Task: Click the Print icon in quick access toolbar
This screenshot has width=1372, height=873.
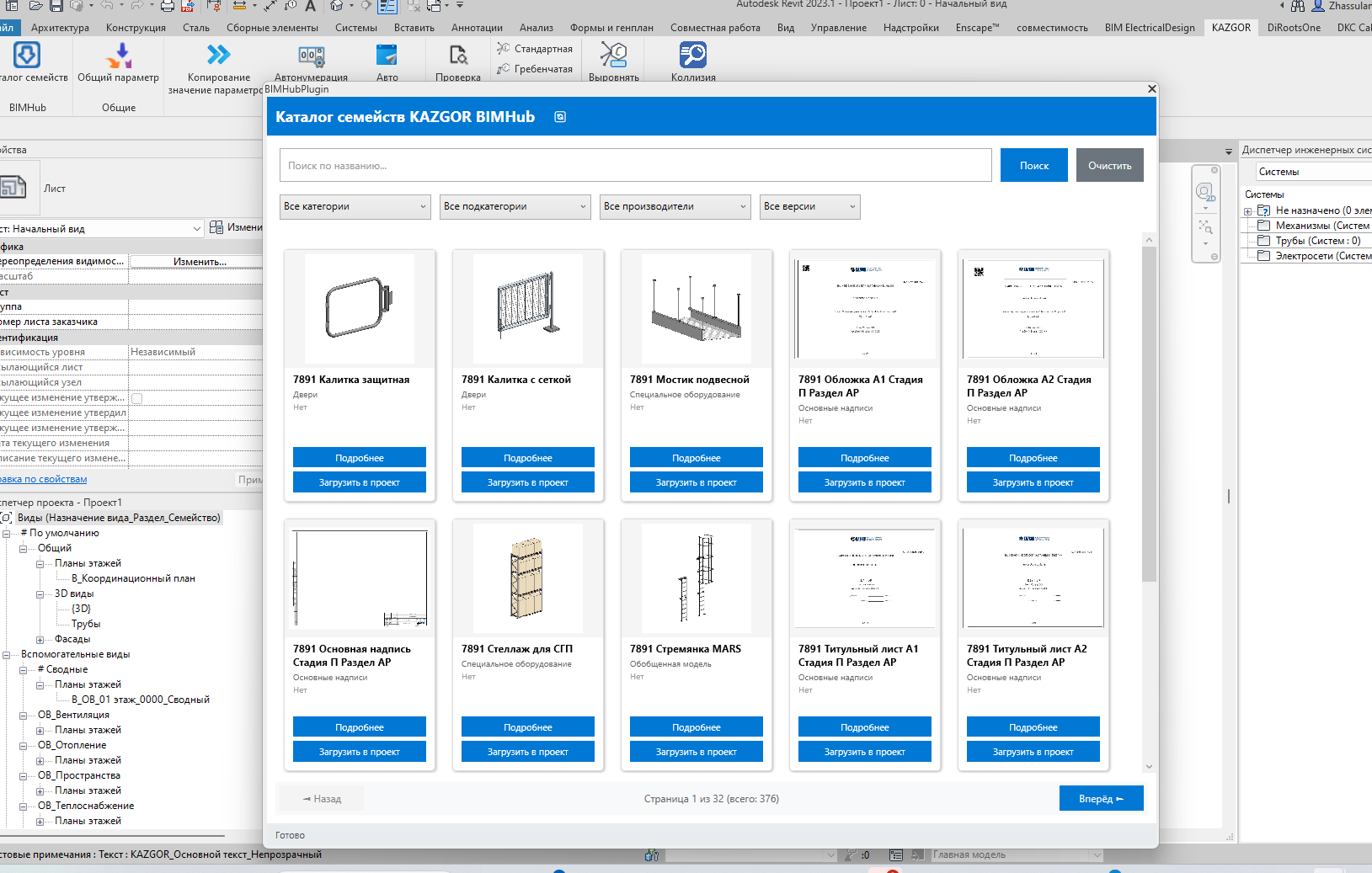Action: [167, 6]
